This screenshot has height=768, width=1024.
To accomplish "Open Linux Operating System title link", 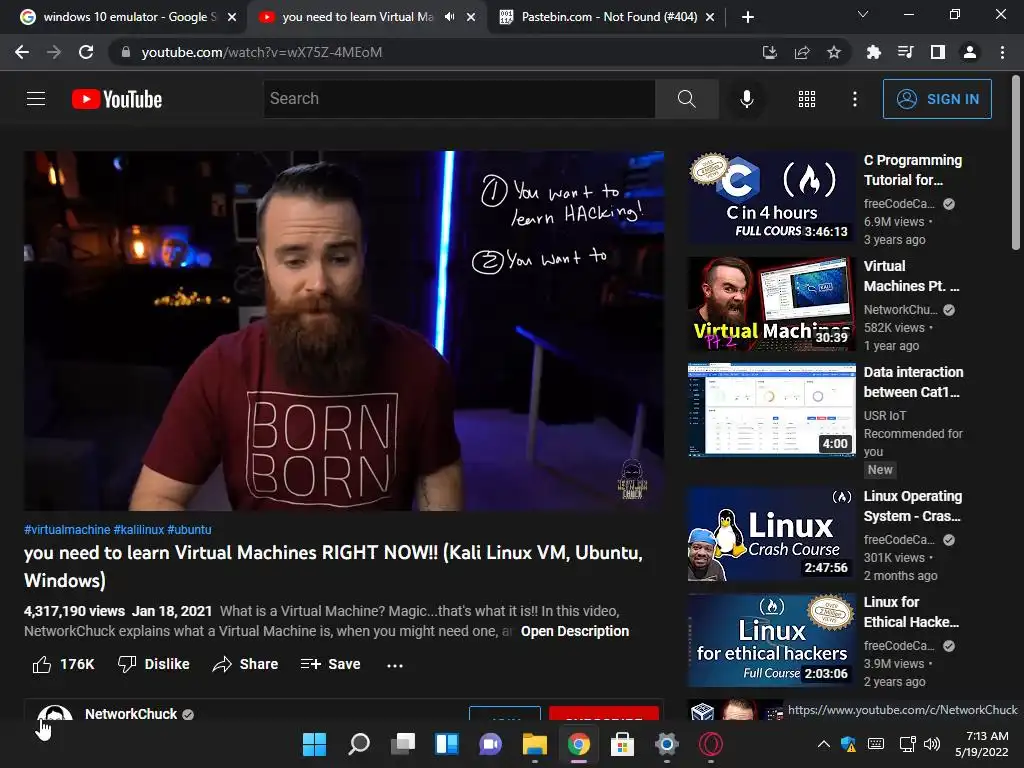I will click(x=912, y=506).
